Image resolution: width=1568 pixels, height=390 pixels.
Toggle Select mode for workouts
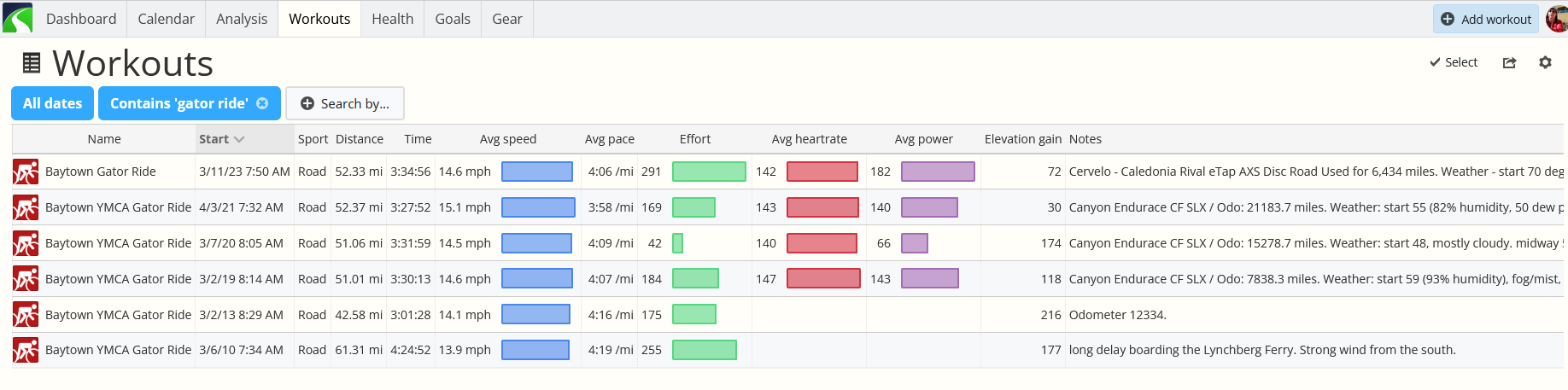click(x=1454, y=62)
